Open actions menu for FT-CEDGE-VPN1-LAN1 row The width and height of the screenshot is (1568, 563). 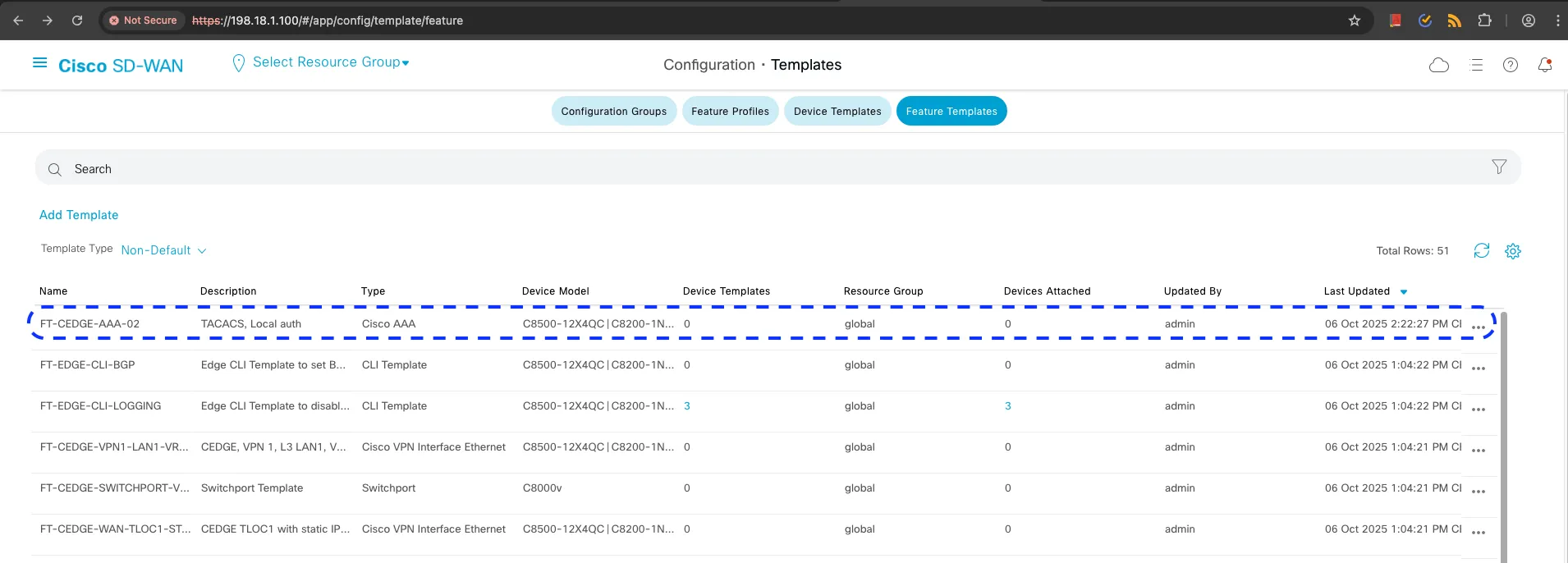click(1479, 451)
